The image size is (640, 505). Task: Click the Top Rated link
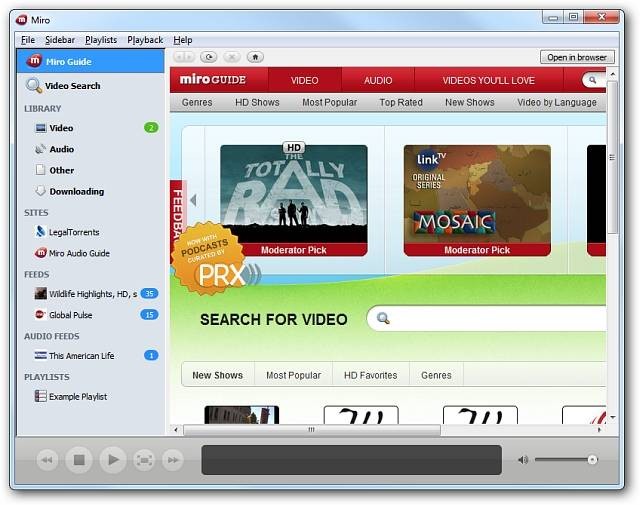pyautogui.click(x=401, y=102)
